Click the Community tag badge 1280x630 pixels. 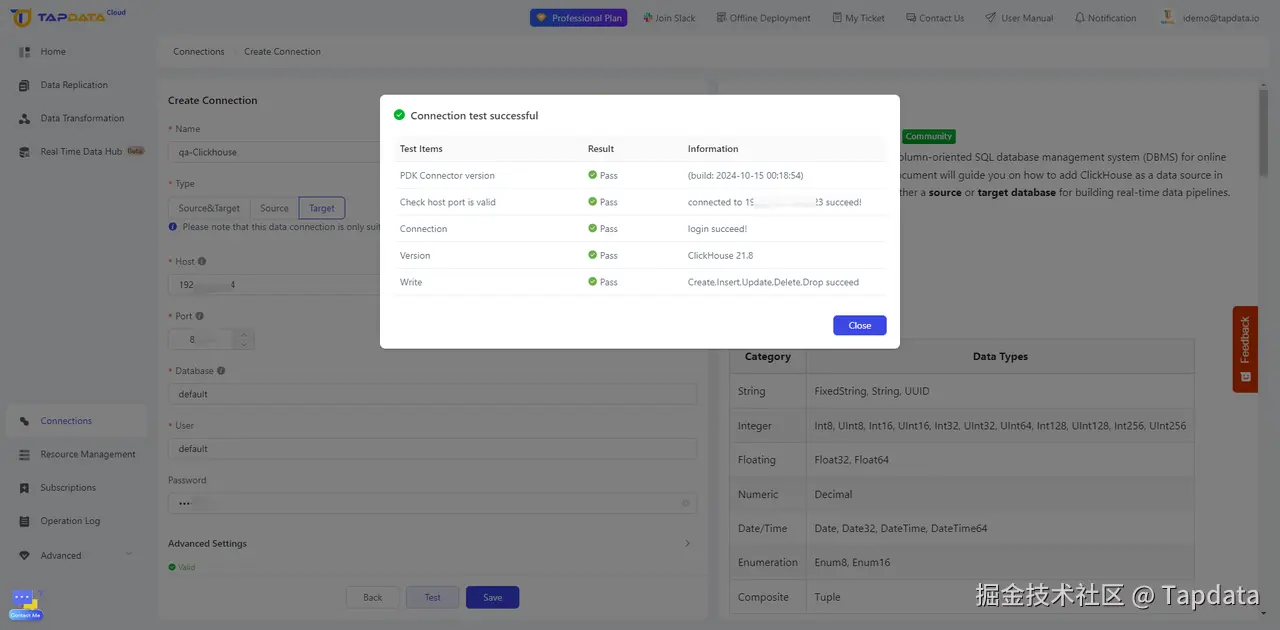[929, 136]
